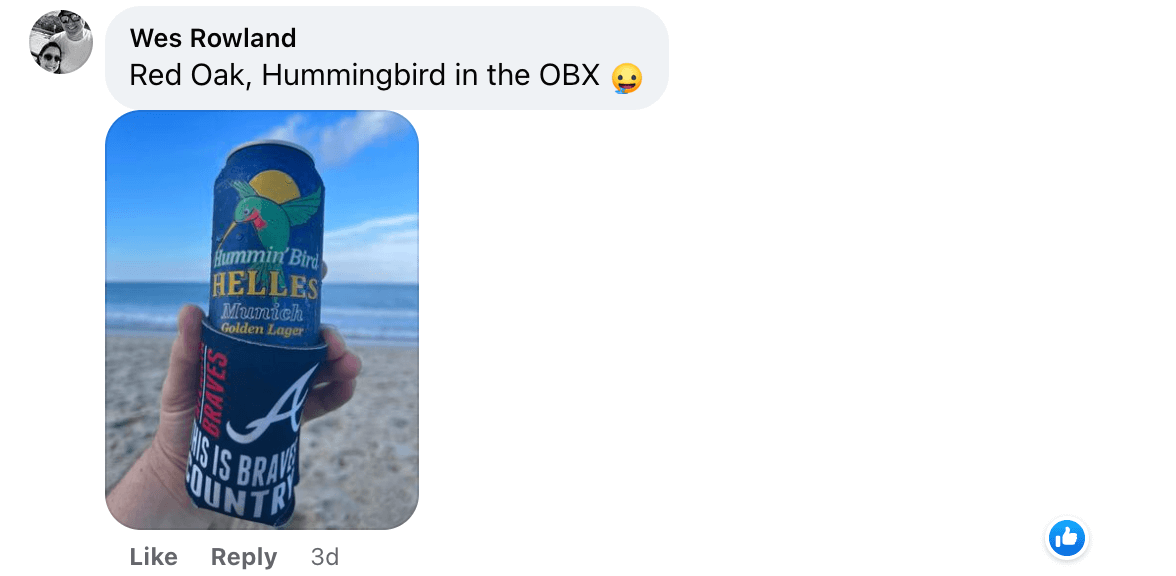Screen dimensions: 1176x576
Task: Click the red 'BRAVES' vertical koozie text
Action: [214, 390]
